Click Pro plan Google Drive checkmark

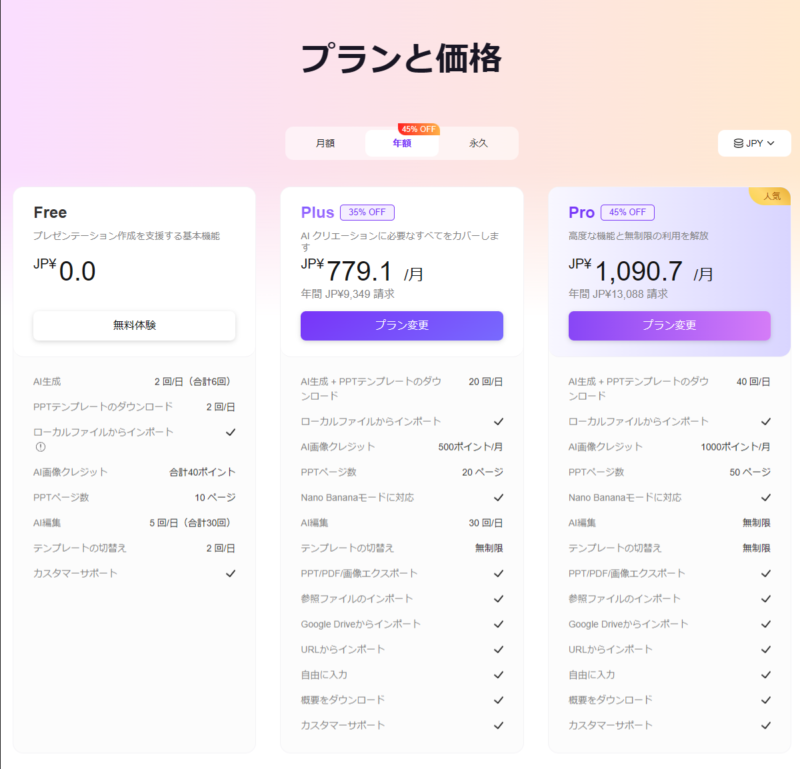point(766,624)
